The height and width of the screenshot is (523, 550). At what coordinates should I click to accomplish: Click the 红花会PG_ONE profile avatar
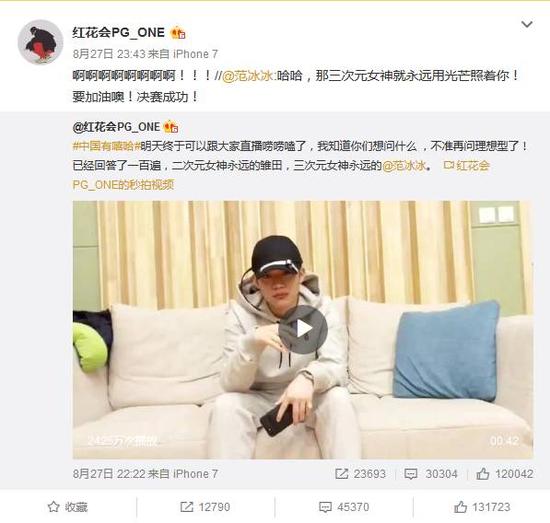pyautogui.click(x=40, y=42)
